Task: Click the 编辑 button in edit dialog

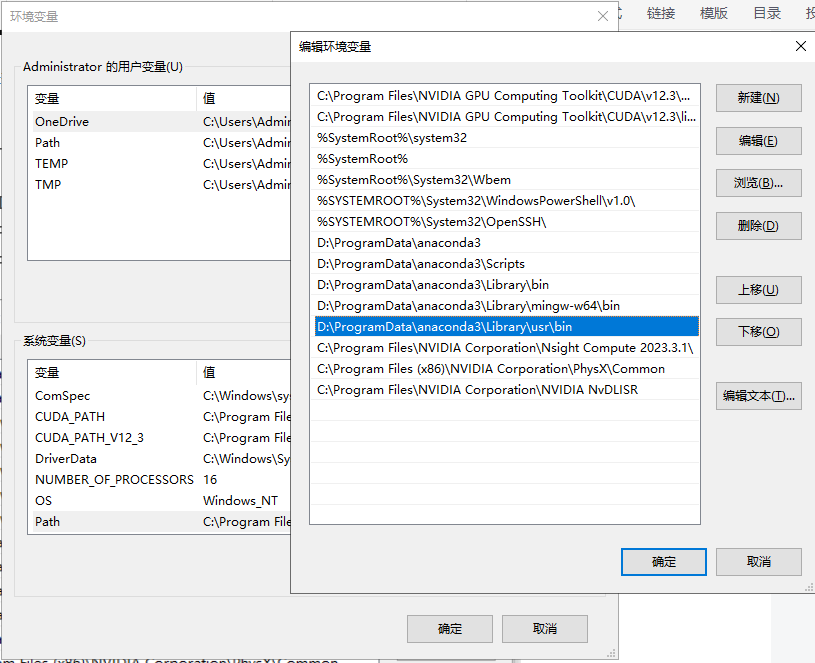Action: click(x=757, y=140)
